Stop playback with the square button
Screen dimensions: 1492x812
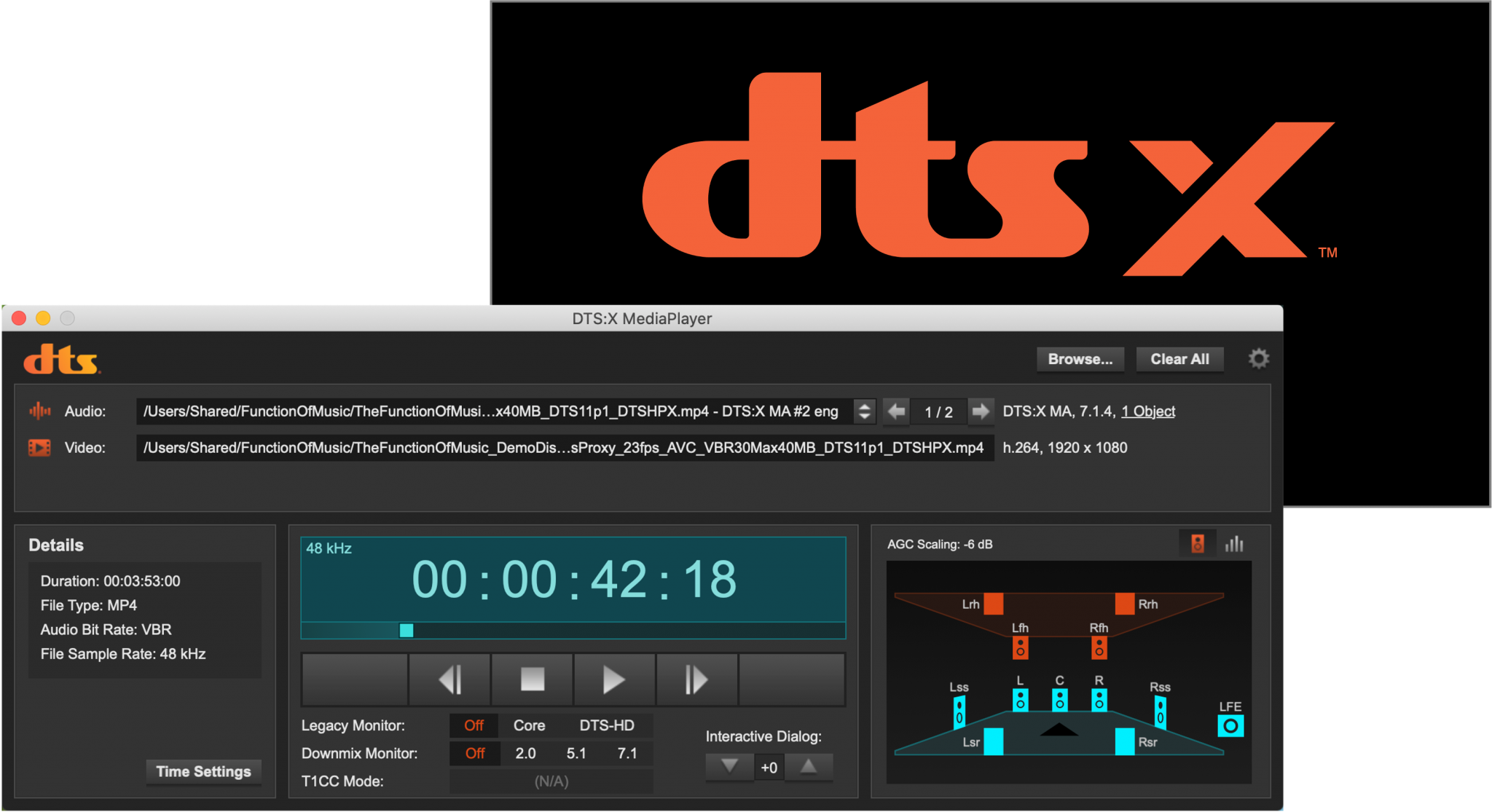[x=533, y=679]
